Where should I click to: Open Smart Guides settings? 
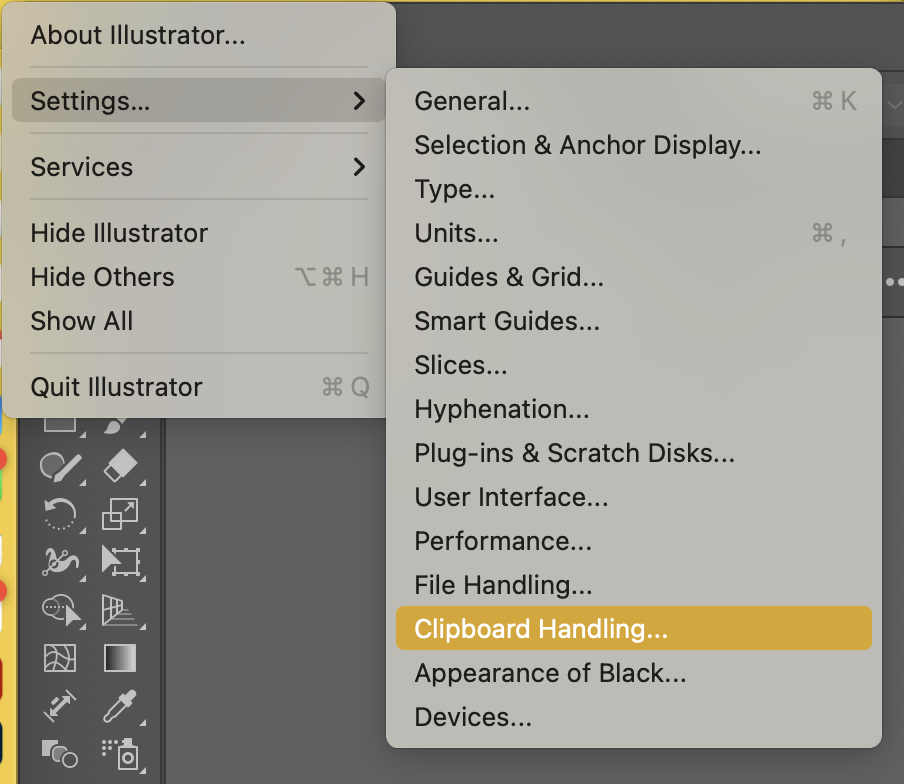click(x=634, y=321)
